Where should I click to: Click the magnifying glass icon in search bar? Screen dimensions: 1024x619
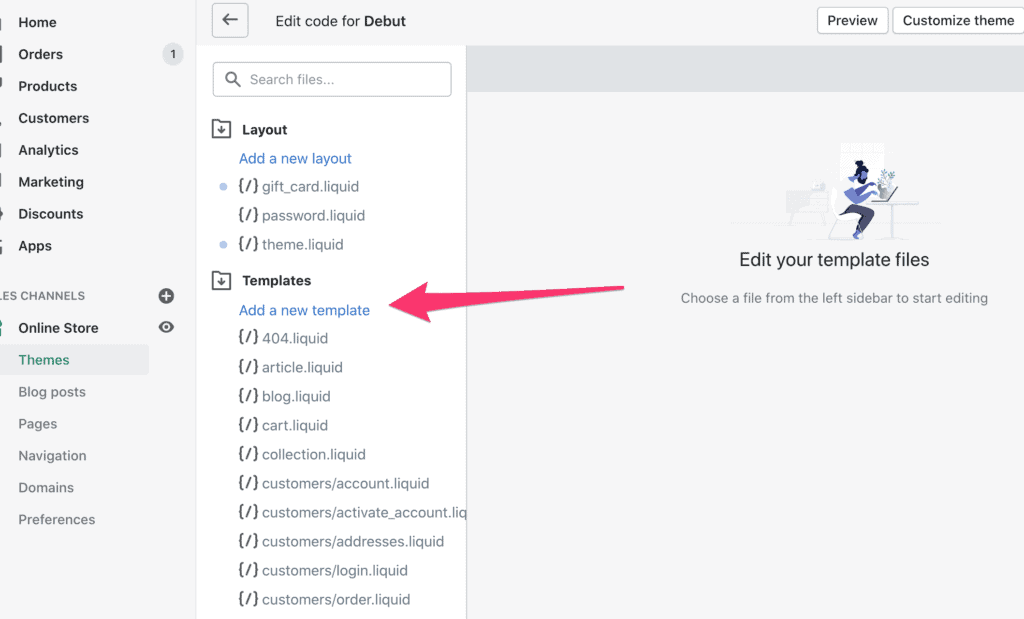[233, 78]
